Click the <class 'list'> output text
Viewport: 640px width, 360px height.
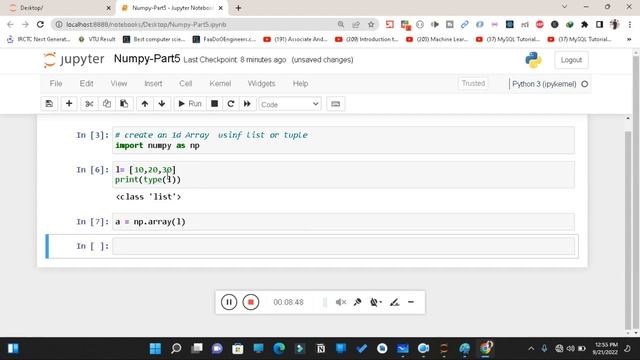coord(148,197)
